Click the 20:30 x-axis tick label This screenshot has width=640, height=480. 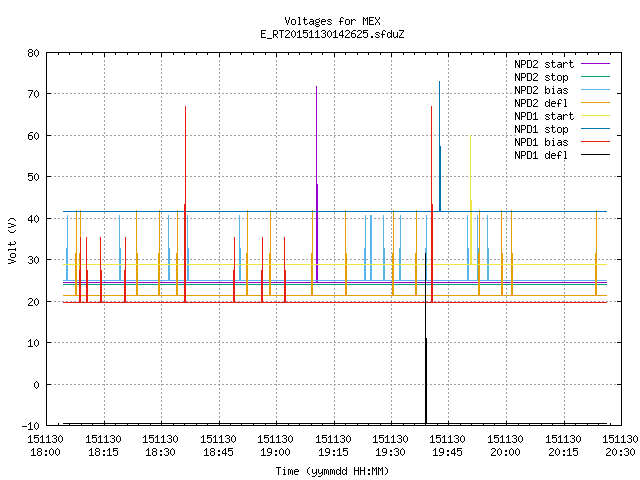click(x=621, y=452)
